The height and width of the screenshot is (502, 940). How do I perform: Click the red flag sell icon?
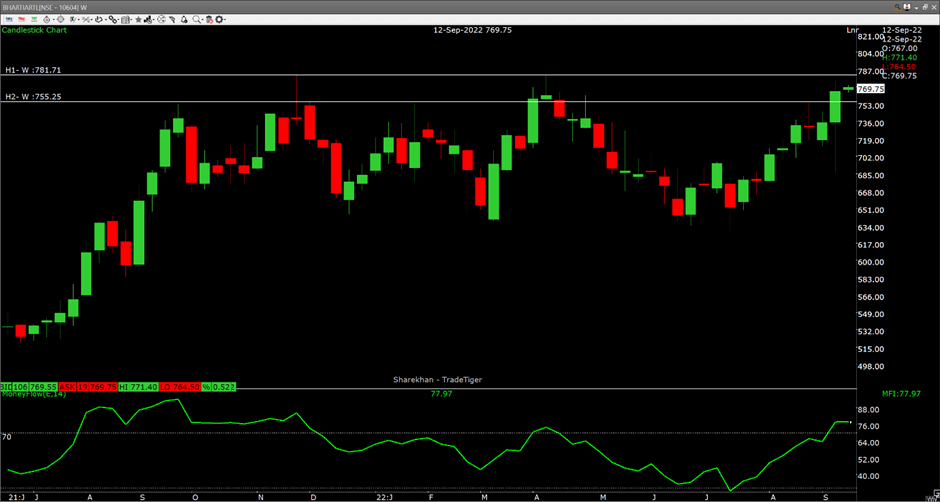click(x=22, y=19)
